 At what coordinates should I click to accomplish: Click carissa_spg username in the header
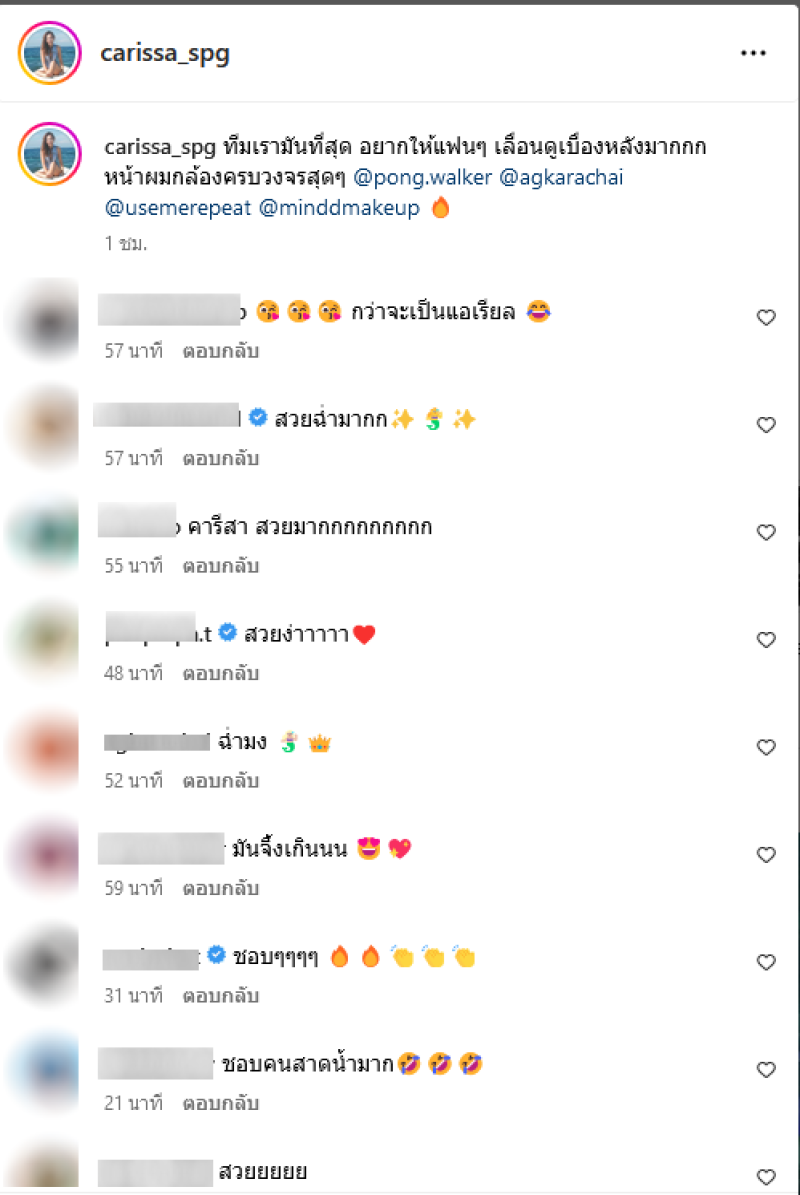(165, 53)
